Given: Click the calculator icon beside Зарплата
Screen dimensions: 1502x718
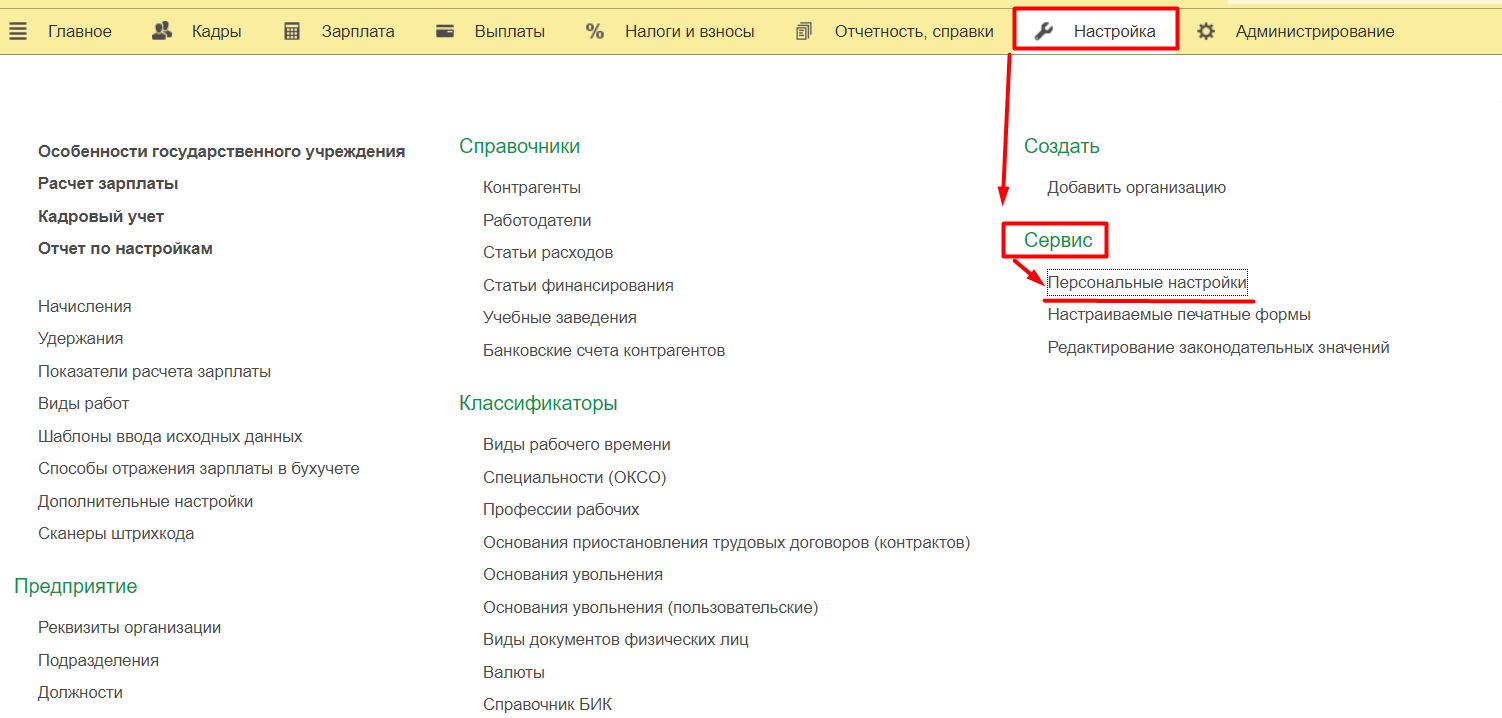Looking at the screenshot, I should pyautogui.click(x=292, y=31).
